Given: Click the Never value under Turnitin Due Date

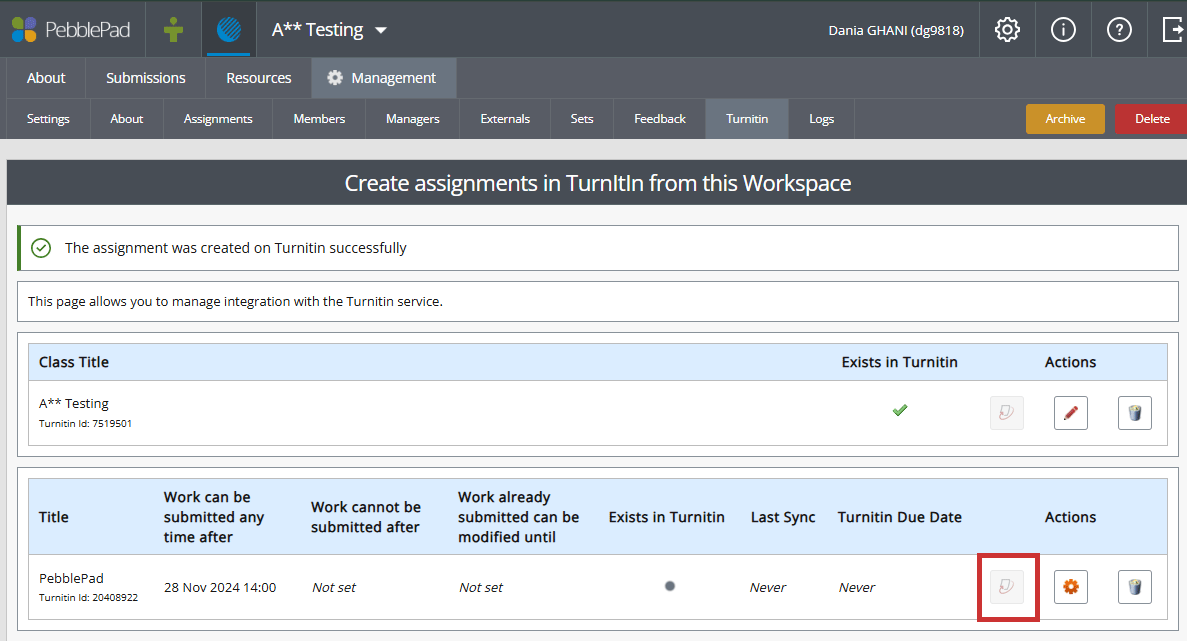Looking at the screenshot, I should coord(857,587).
